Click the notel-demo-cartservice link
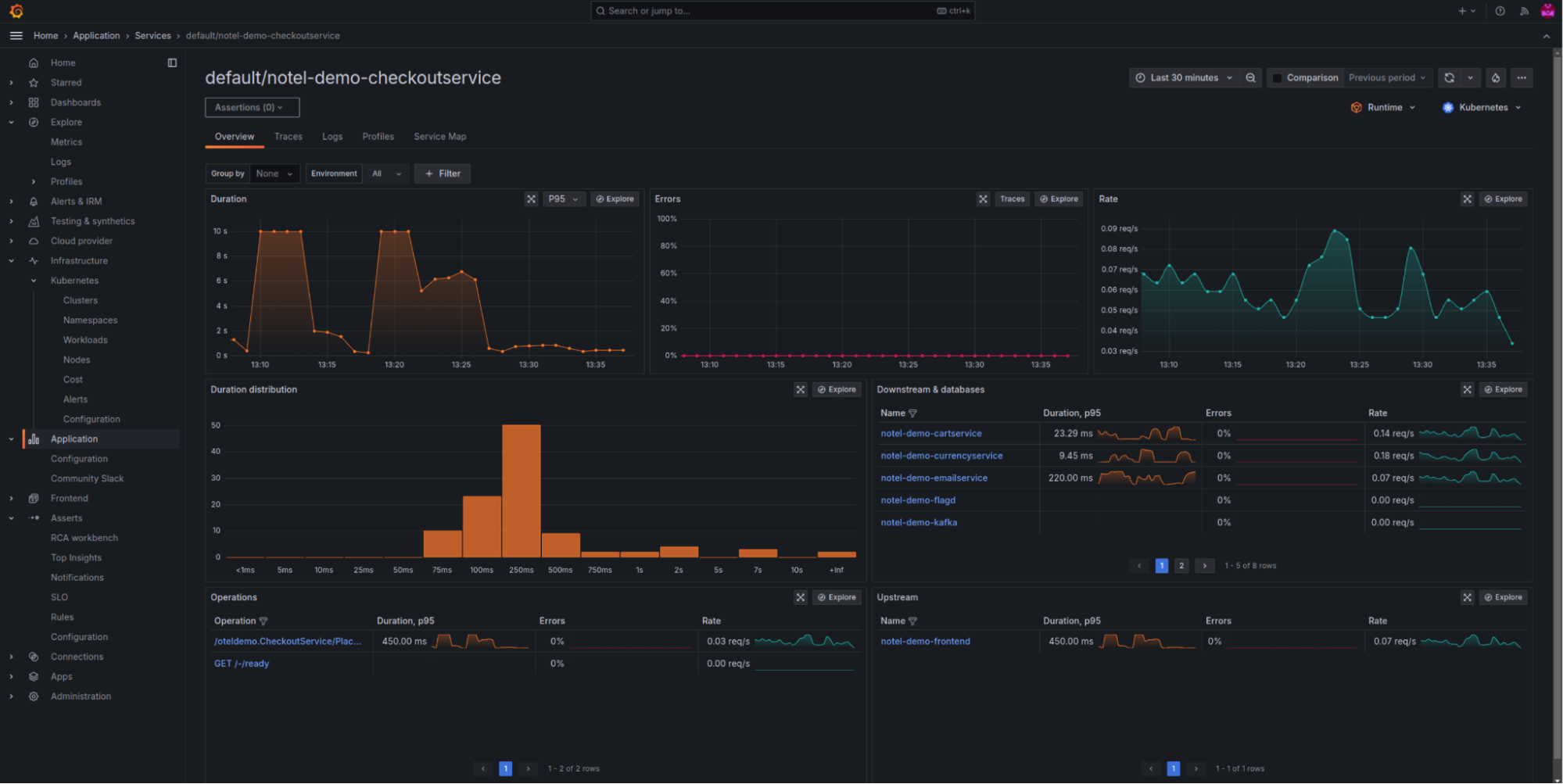The height and width of the screenshot is (784, 1563). tap(930, 433)
